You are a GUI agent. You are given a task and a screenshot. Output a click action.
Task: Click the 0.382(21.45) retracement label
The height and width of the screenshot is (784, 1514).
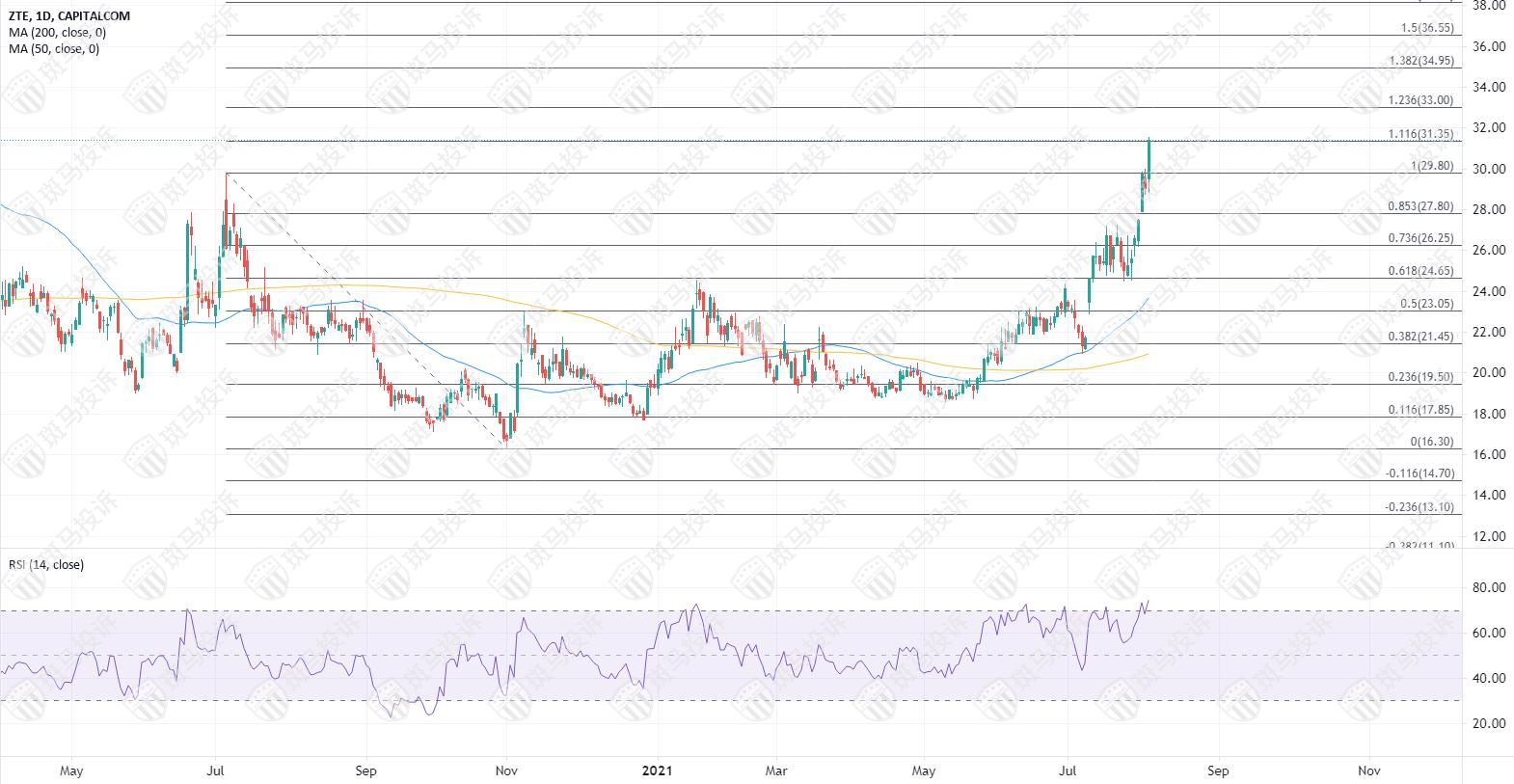tap(1420, 337)
